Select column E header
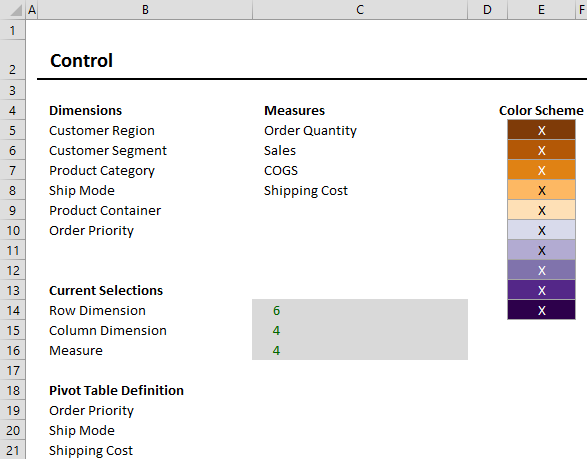Screen dimensions: 587x459 [541, 9]
